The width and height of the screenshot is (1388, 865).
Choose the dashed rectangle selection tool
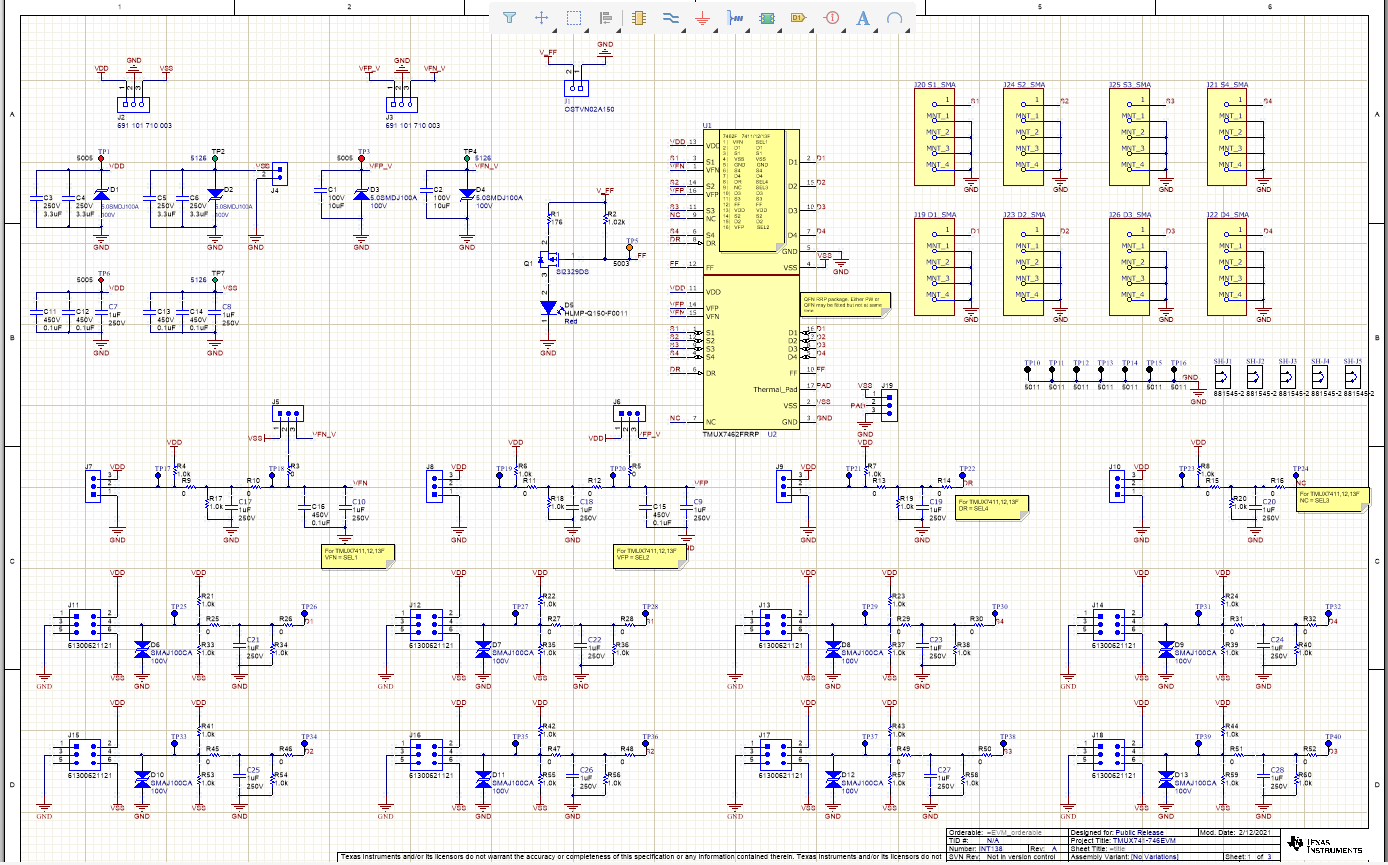click(x=574, y=18)
